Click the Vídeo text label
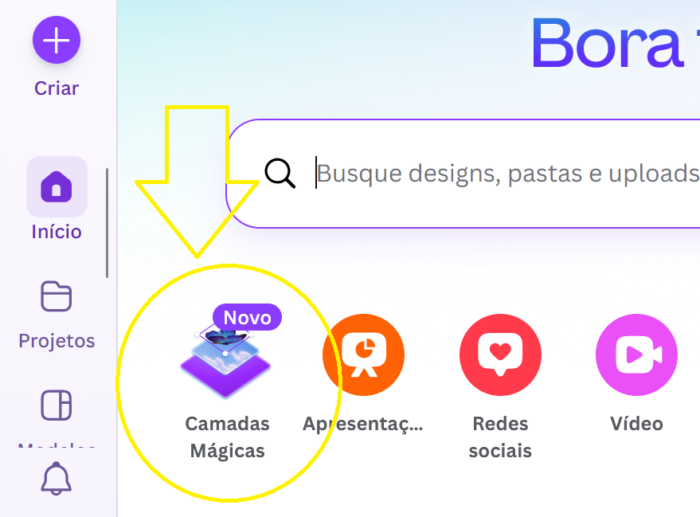This screenshot has height=517, width=700. [637, 424]
